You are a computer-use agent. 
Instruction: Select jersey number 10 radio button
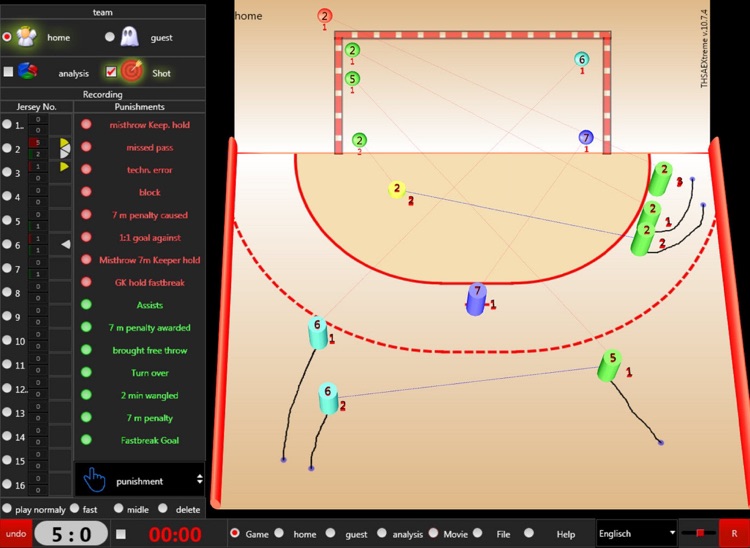pos(7,340)
